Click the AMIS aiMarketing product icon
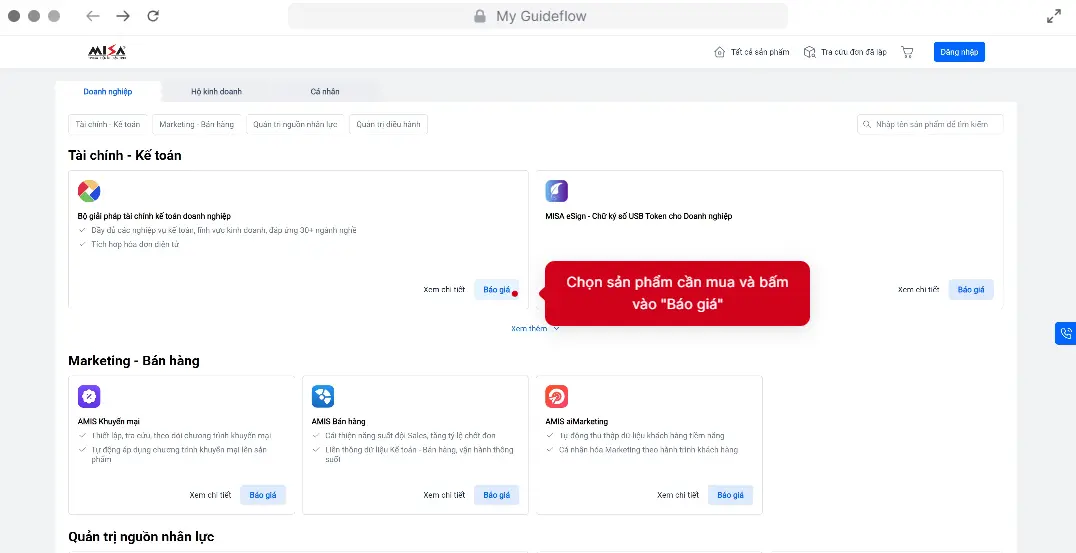Screen dimensions: 1076x553 pos(557,396)
